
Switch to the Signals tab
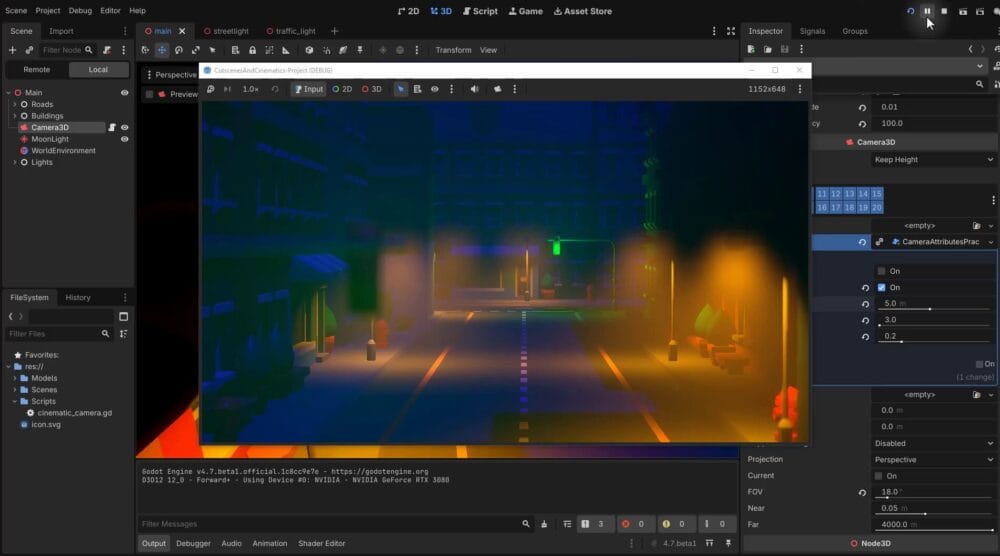point(812,31)
